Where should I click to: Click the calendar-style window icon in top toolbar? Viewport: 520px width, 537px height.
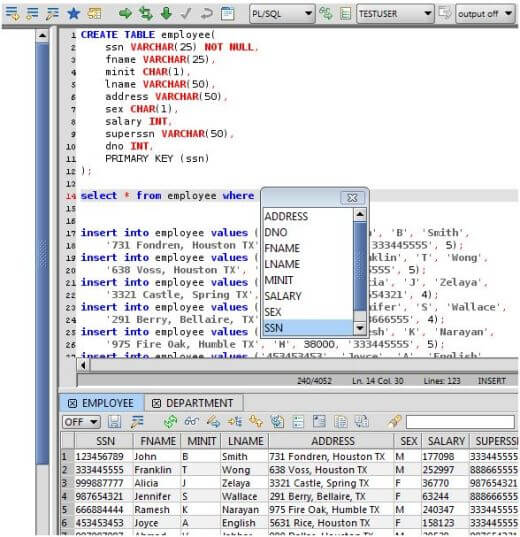coord(227,14)
